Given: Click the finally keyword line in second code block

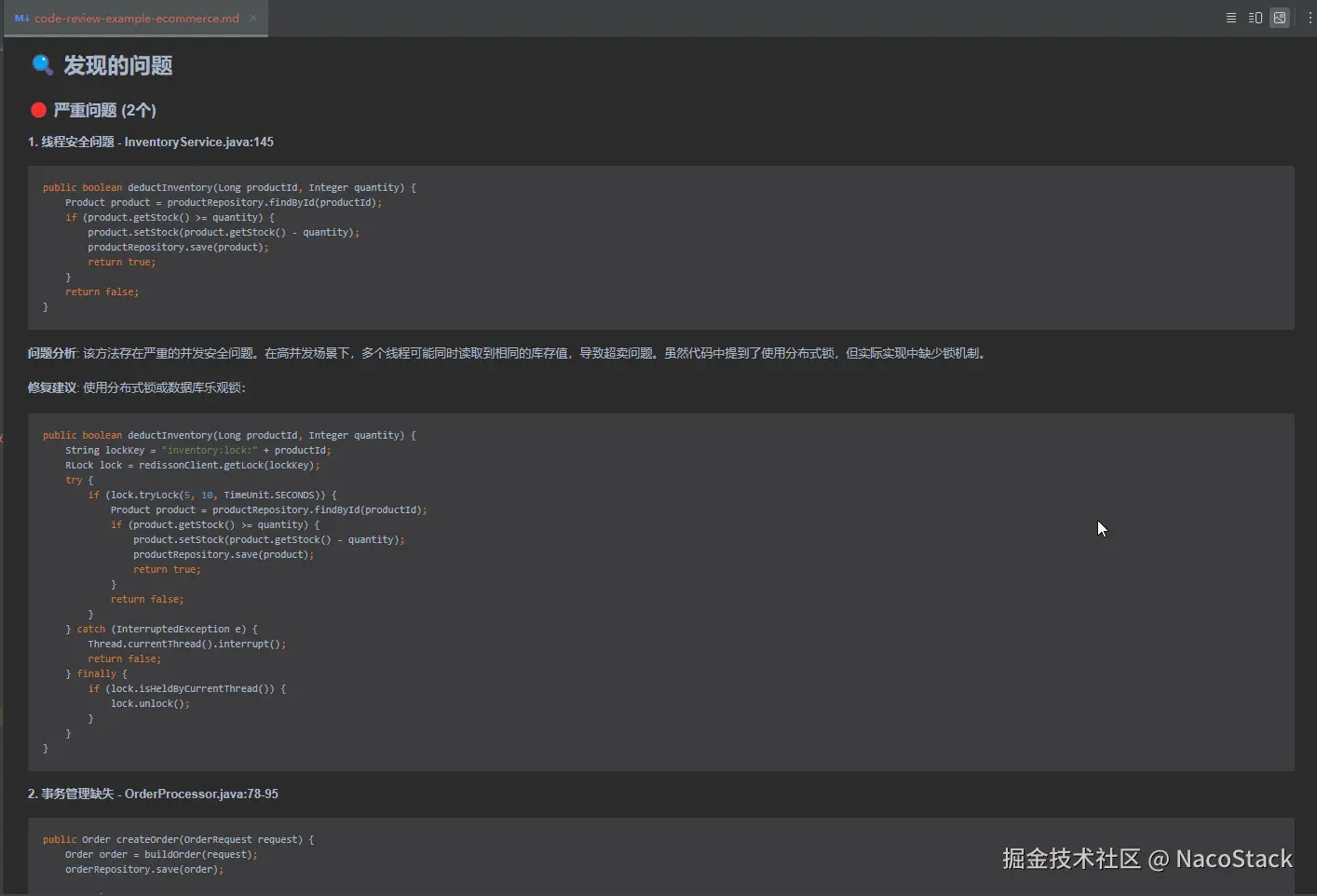Looking at the screenshot, I should click(96, 673).
